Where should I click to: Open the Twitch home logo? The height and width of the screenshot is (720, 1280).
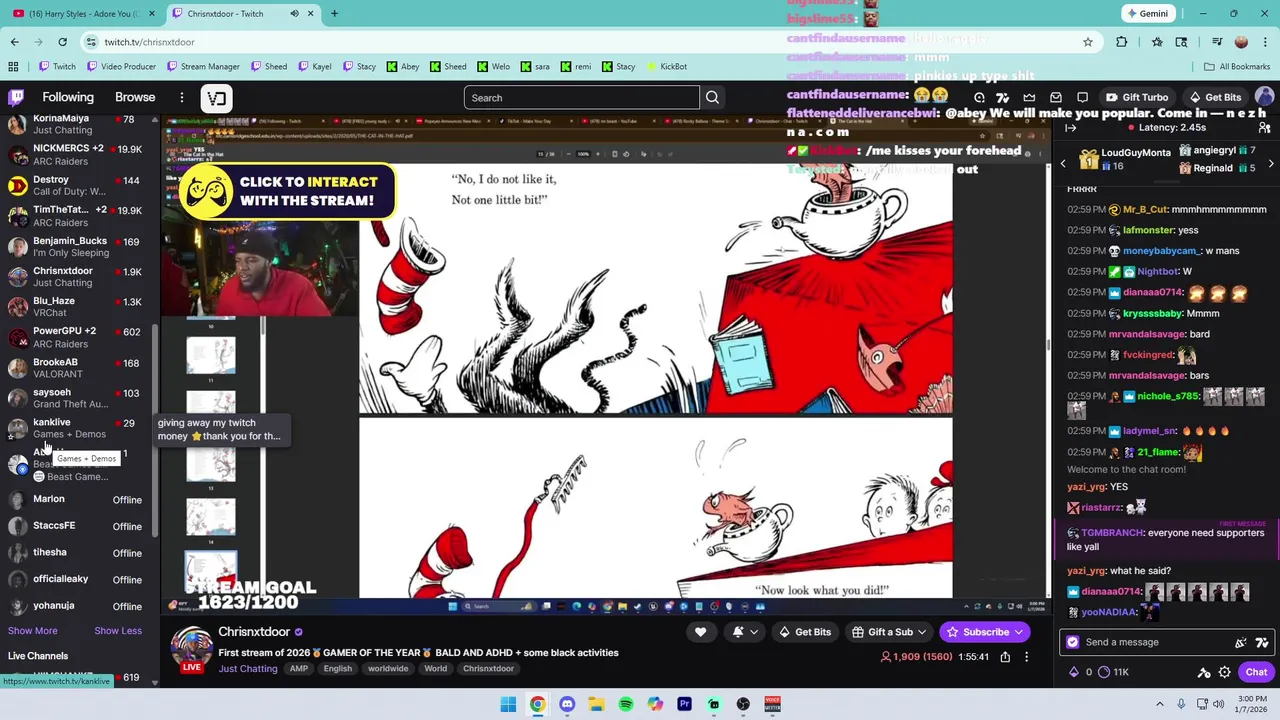(x=16, y=97)
